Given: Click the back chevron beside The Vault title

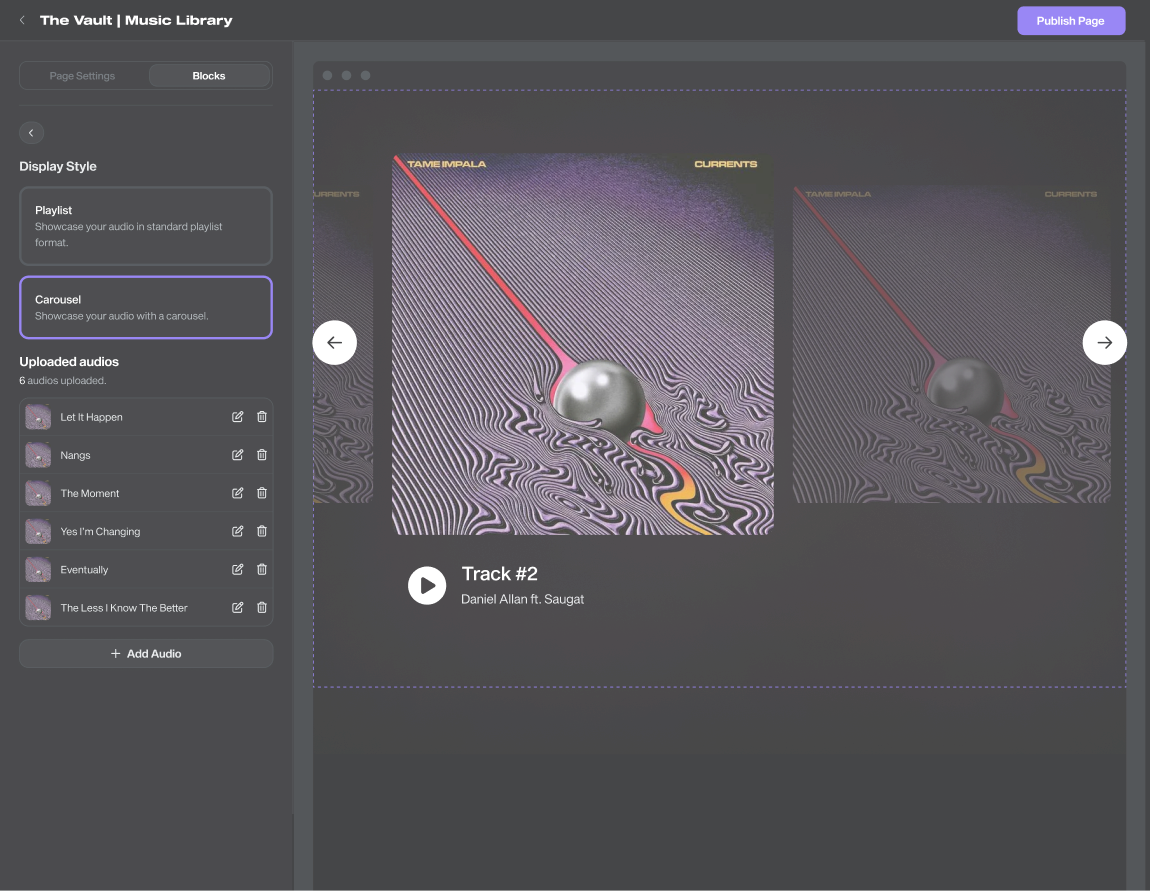Looking at the screenshot, I should (x=22, y=21).
